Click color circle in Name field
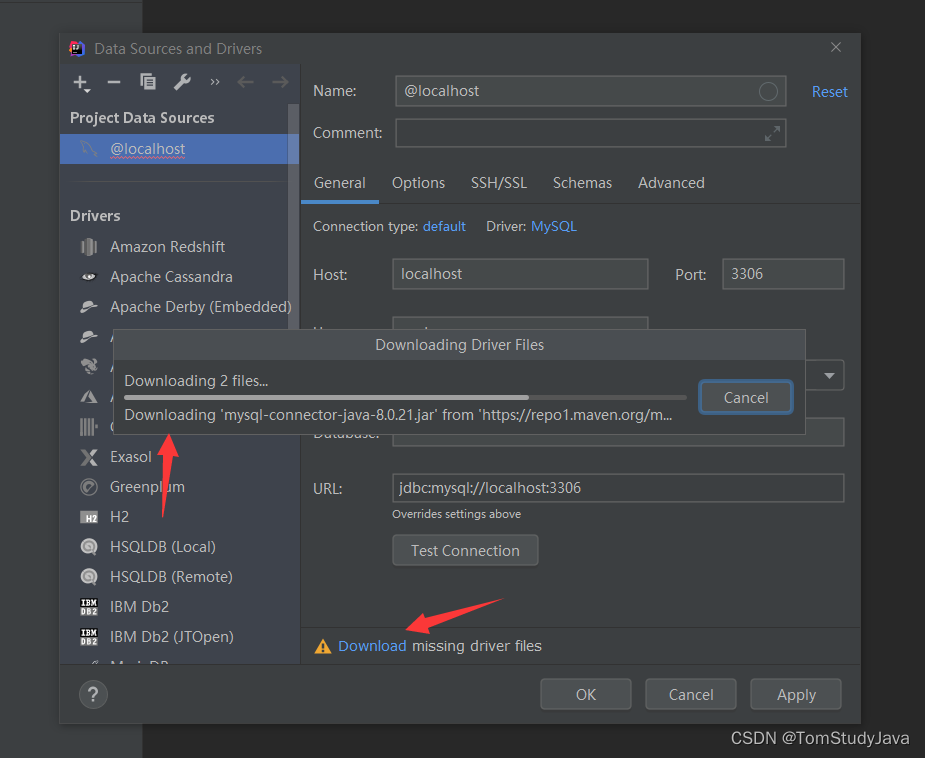 point(767,91)
